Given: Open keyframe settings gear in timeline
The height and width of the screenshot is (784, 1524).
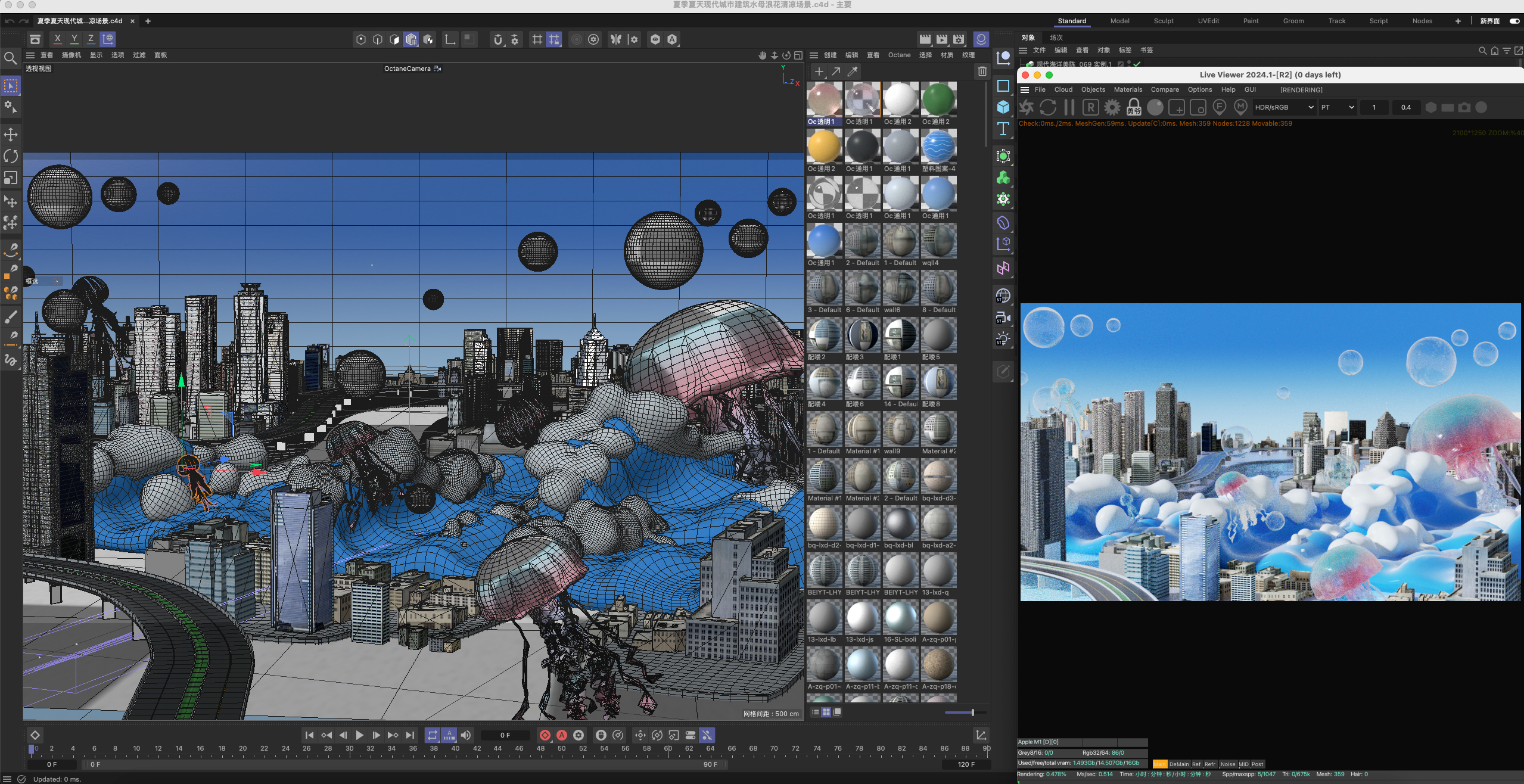Looking at the screenshot, I should (578, 735).
